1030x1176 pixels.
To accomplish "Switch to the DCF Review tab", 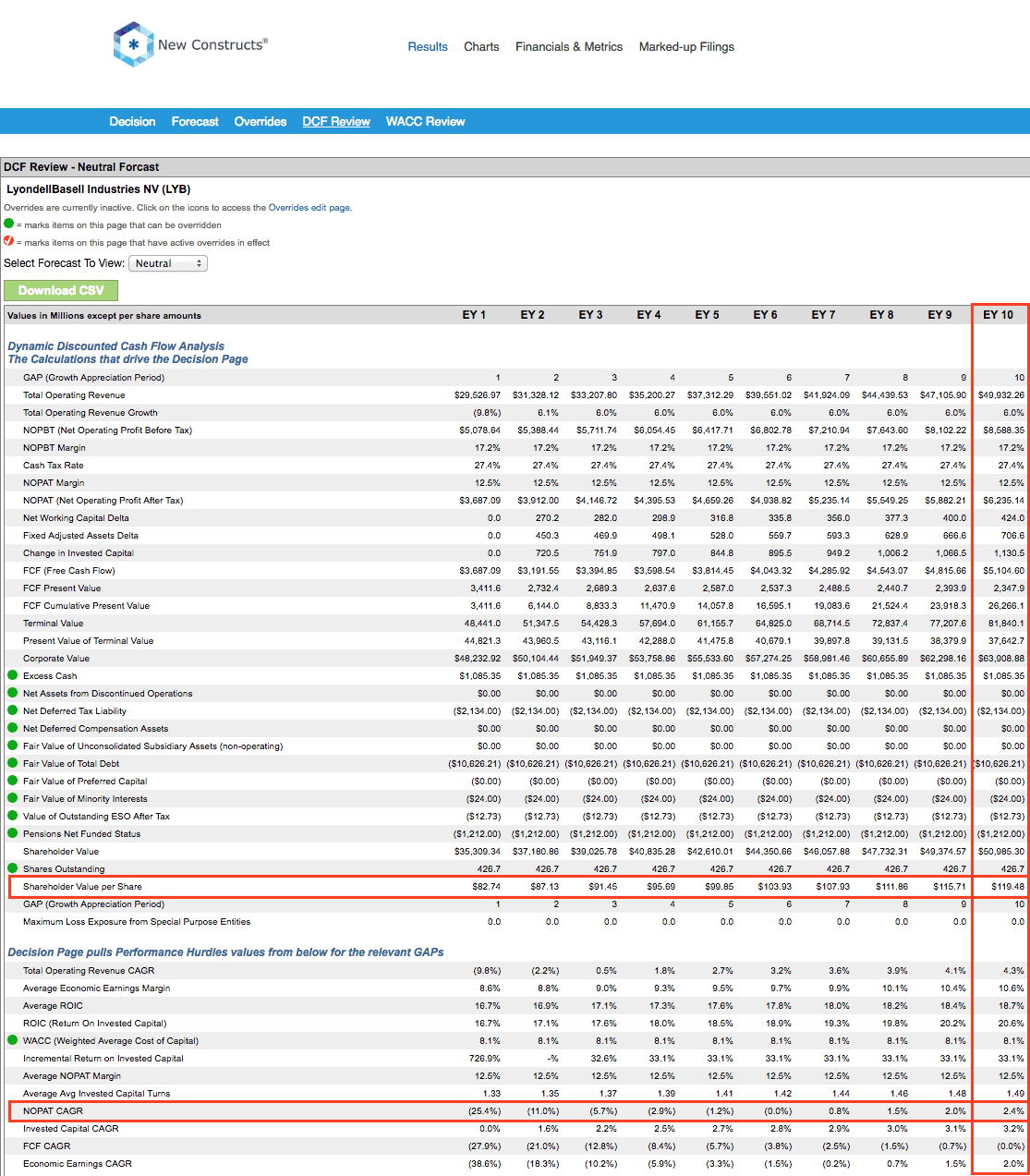I will 336,121.
